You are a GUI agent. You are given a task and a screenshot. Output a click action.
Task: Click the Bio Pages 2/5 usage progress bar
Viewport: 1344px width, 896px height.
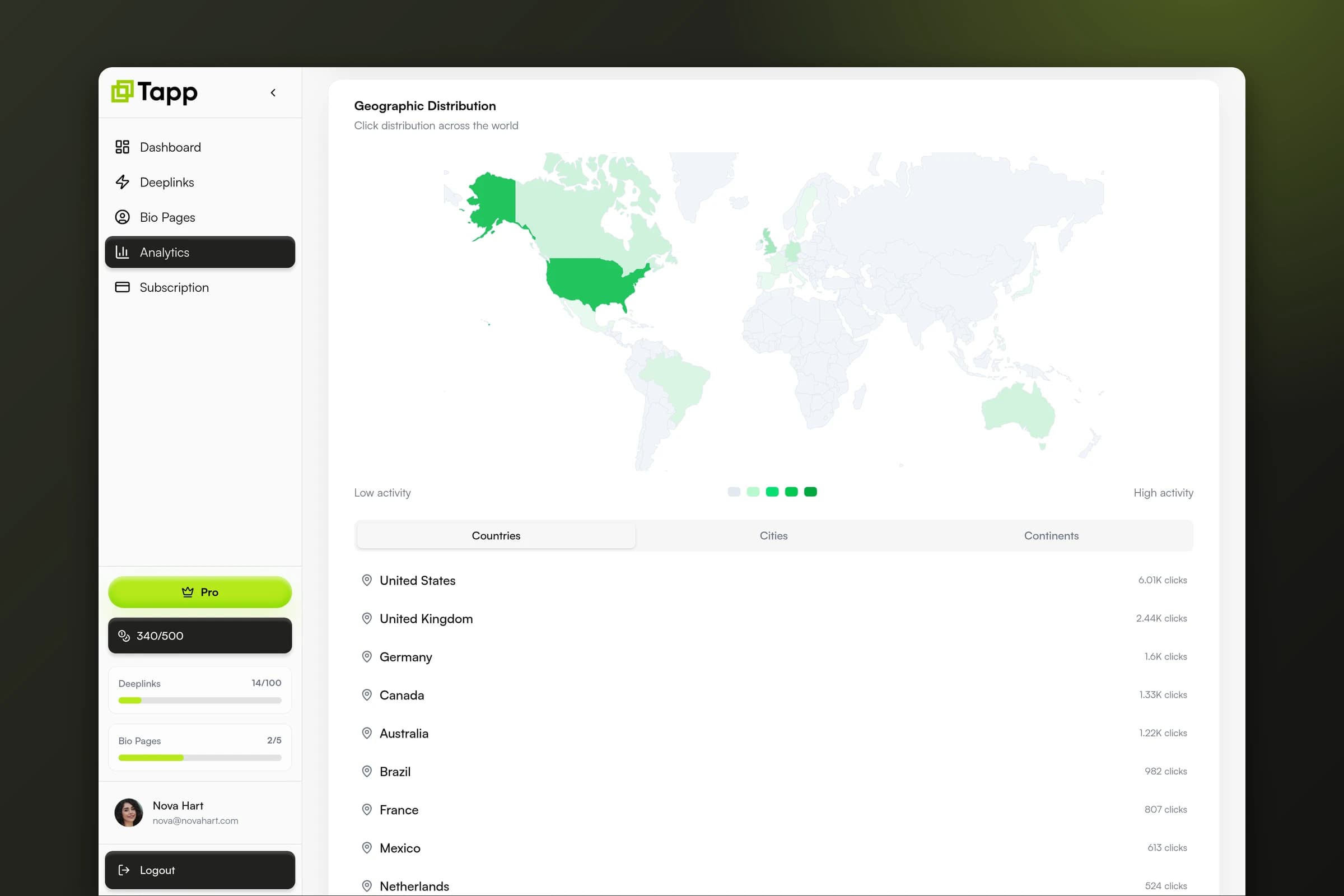[x=200, y=758]
